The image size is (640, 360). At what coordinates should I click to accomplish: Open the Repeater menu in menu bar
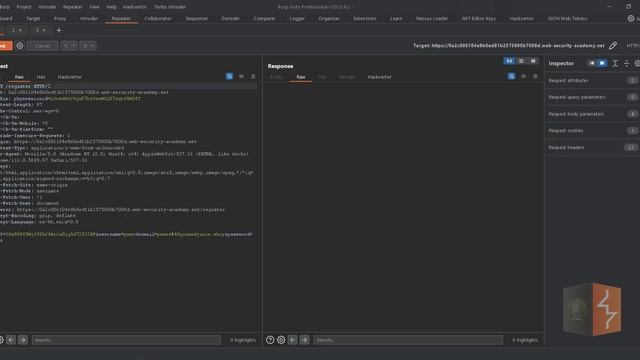(73, 7)
